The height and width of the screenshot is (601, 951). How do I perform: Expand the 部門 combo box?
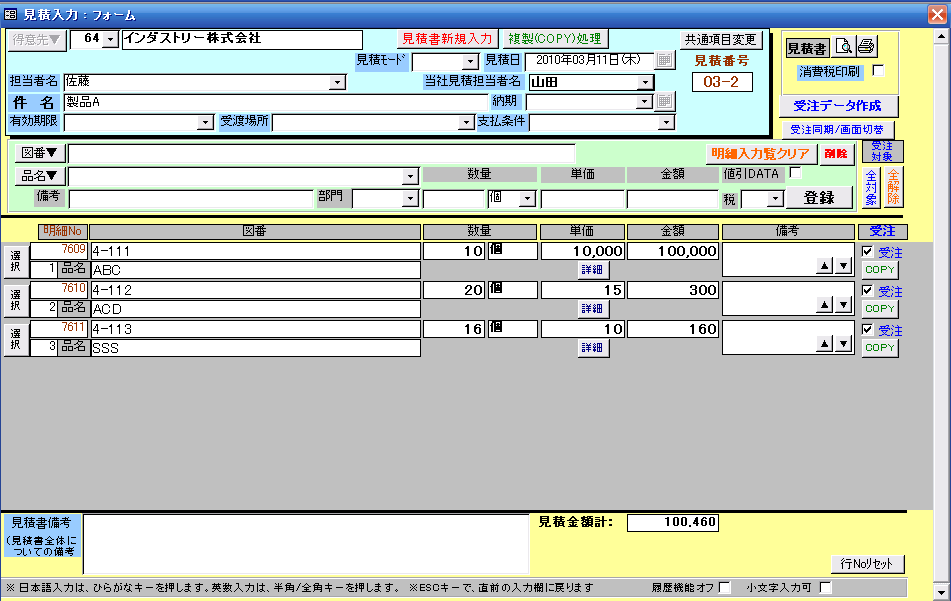click(411, 198)
